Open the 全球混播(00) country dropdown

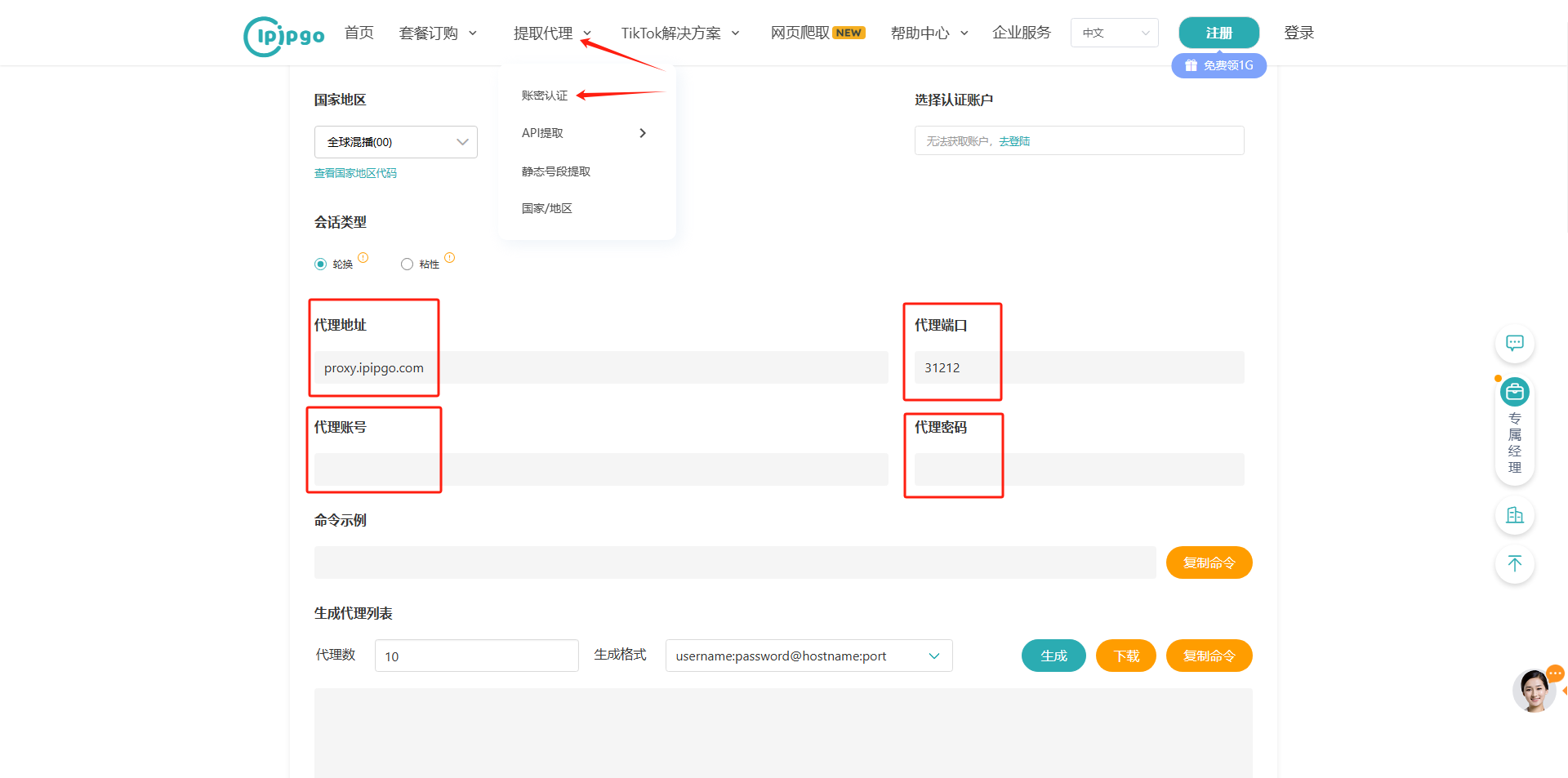pos(395,141)
